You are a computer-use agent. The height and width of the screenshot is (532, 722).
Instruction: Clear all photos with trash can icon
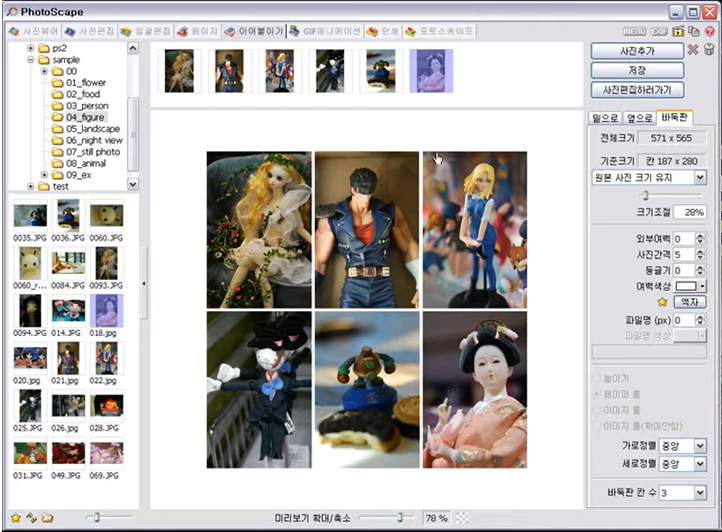709,49
